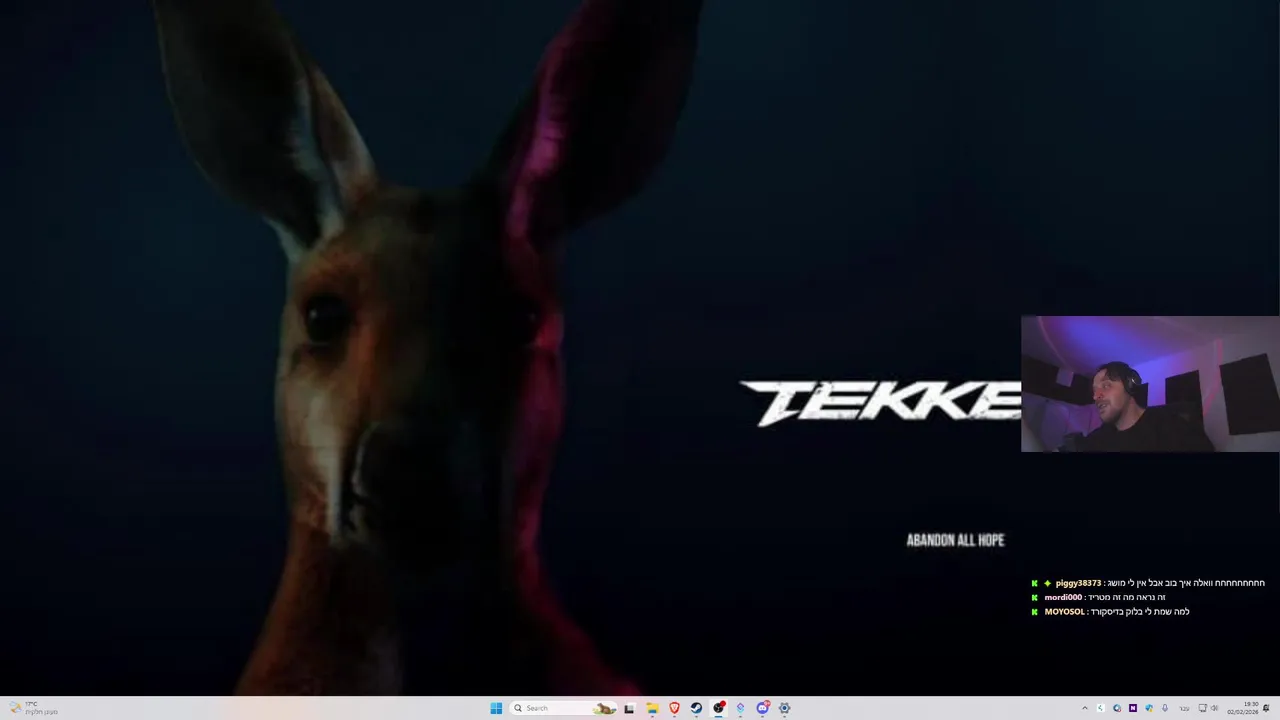Open the purple N tray icon

point(1133,708)
